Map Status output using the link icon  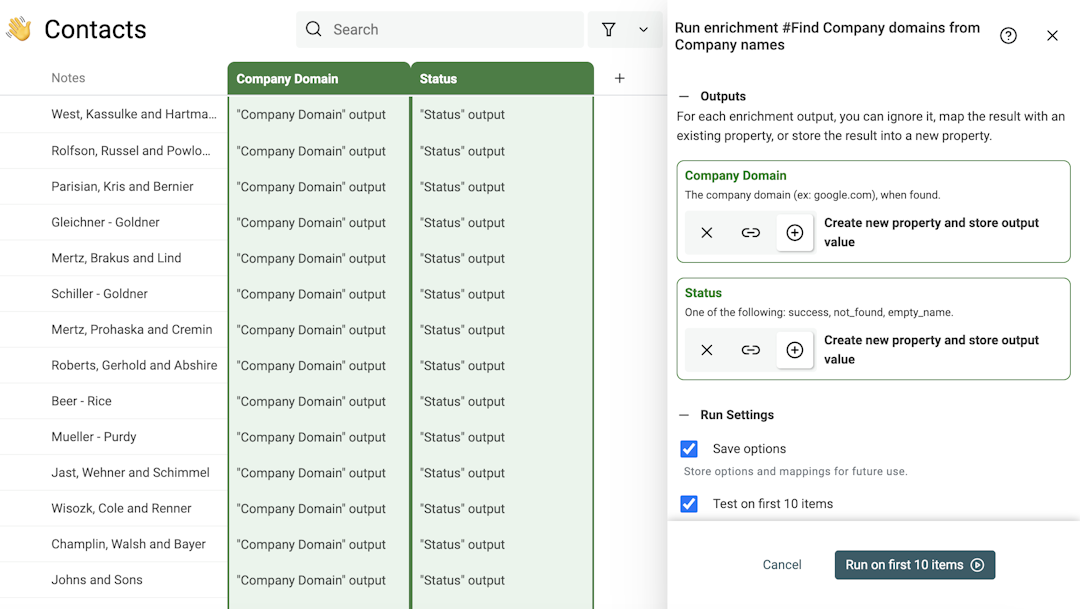pos(751,350)
